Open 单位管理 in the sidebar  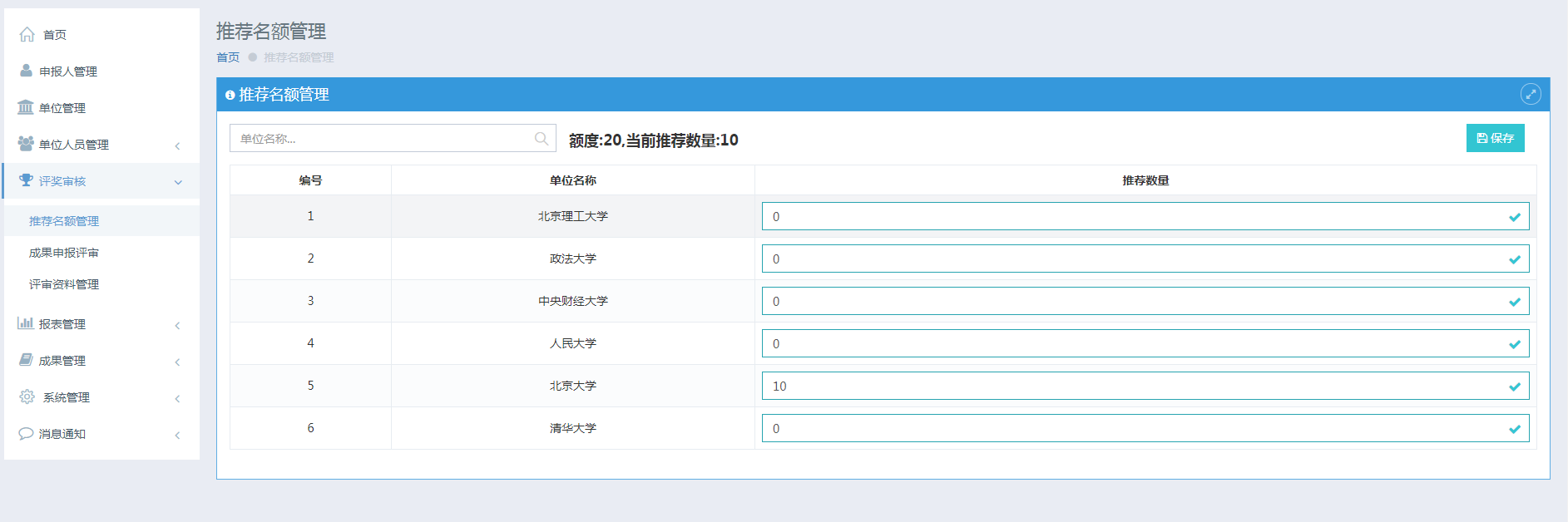click(101, 107)
